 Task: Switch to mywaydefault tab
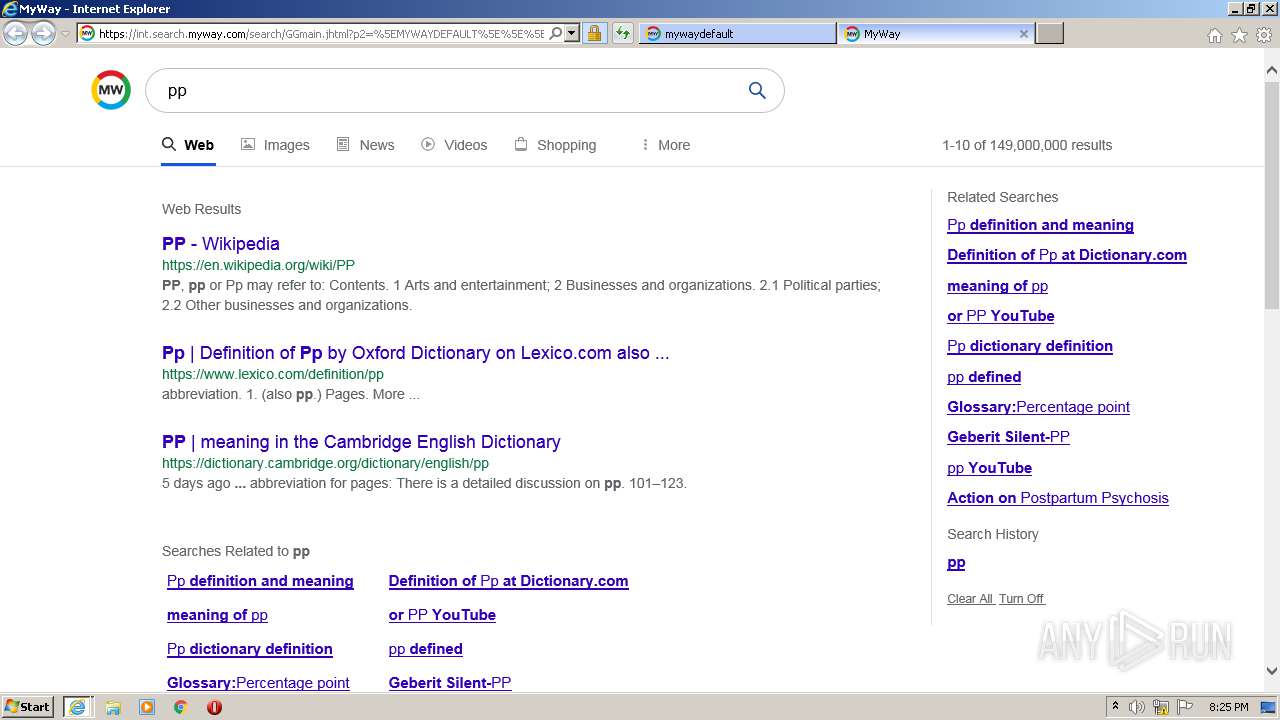(x=737, y=33)
